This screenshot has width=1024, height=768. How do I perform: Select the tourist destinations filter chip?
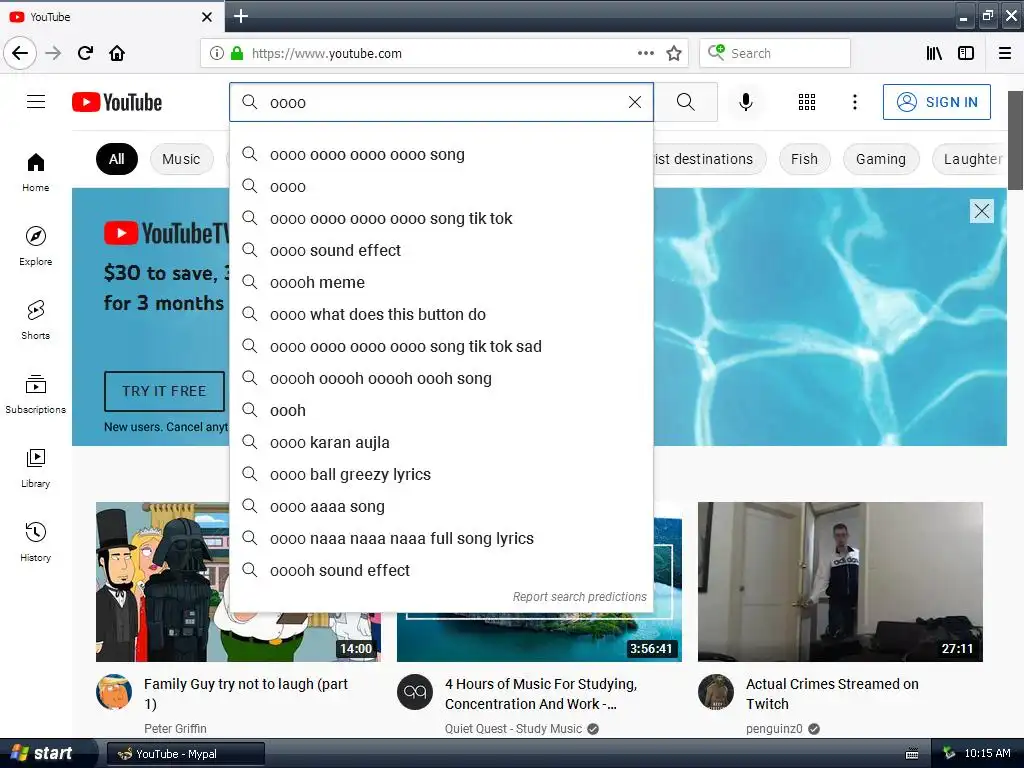coord(710,159)
